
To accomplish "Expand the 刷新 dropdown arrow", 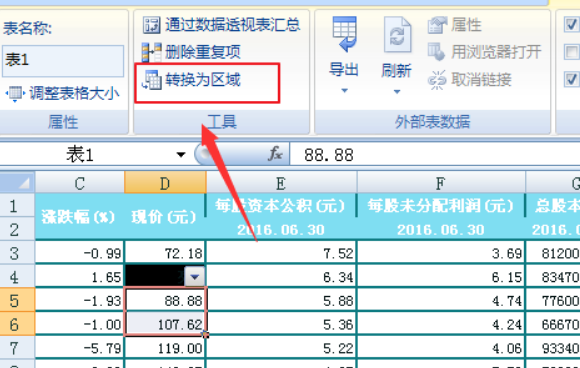I will point(397,91).
